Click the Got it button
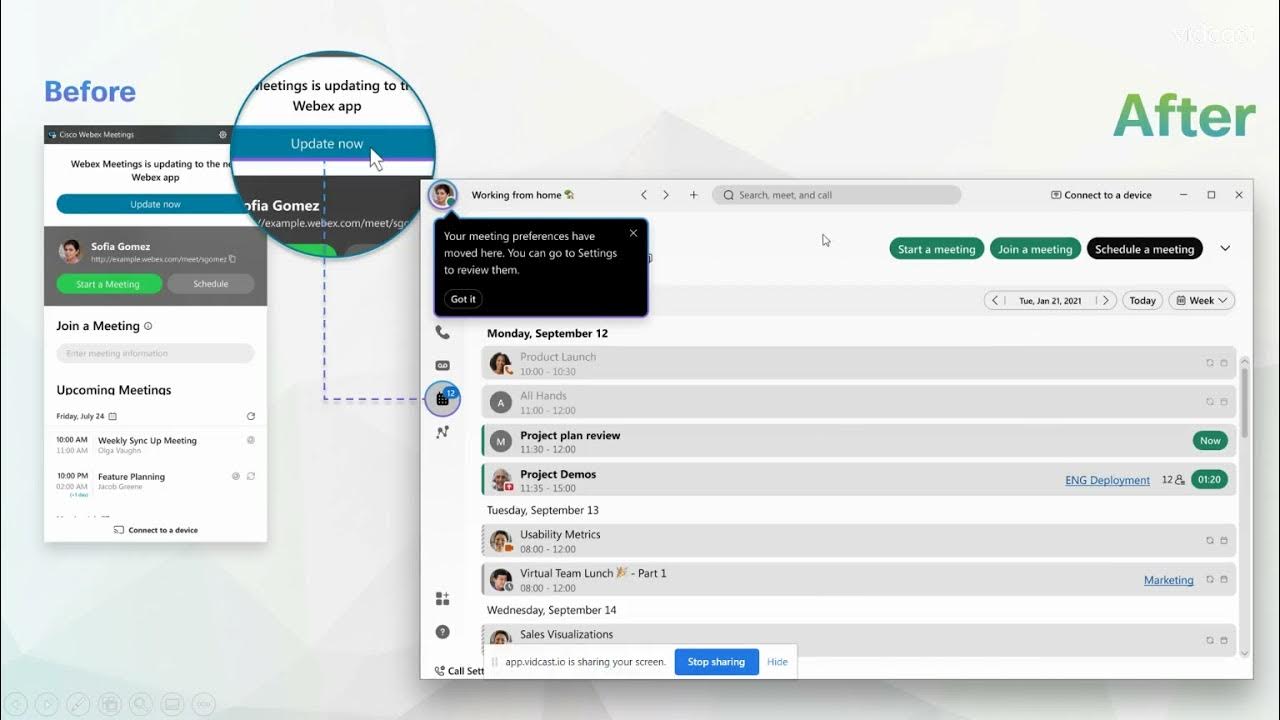 point(463,299)
